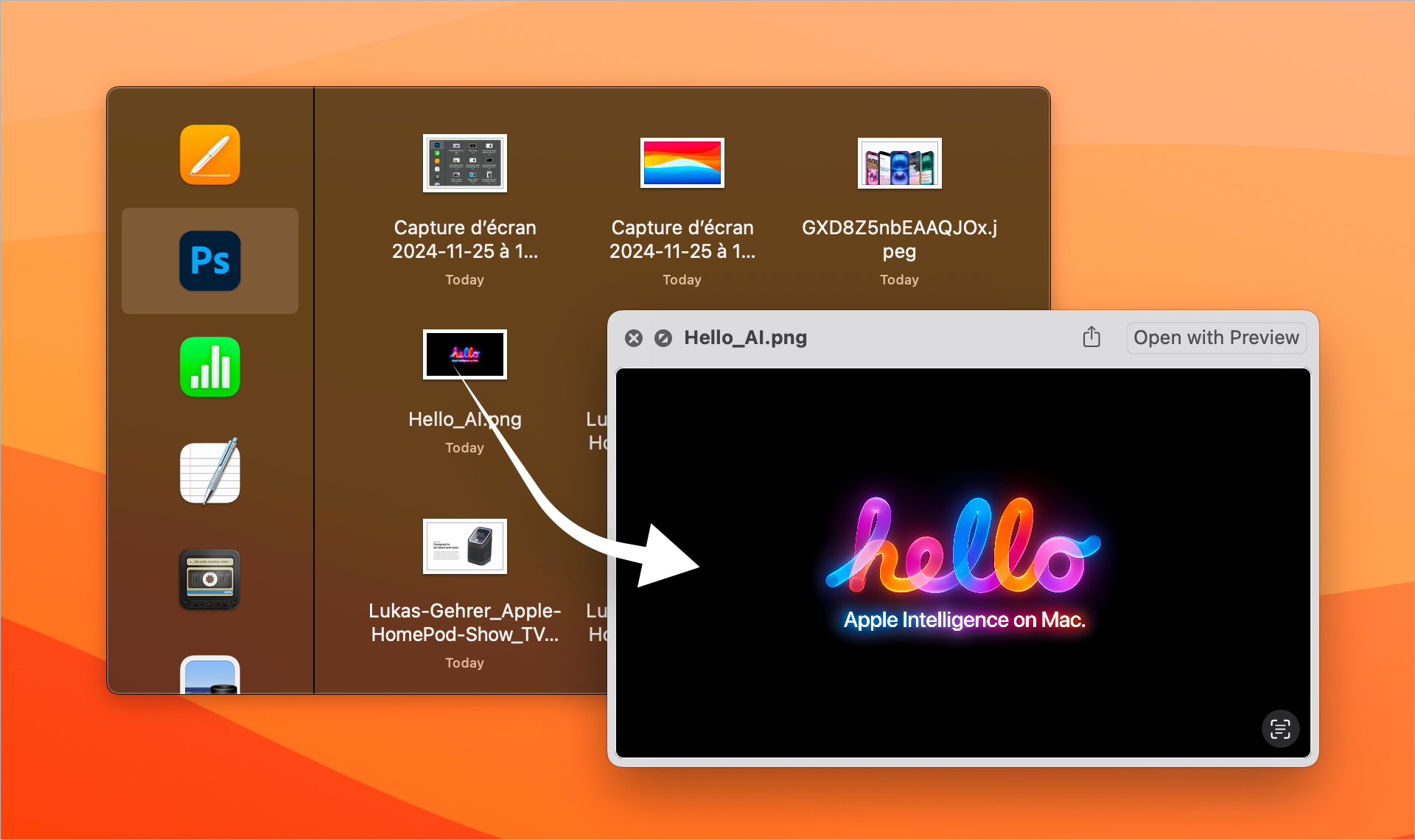This screenshot has width=1415, height=840.
Task: Click the share button in Hello_AI preview
Action: (x=1094, y=338)
